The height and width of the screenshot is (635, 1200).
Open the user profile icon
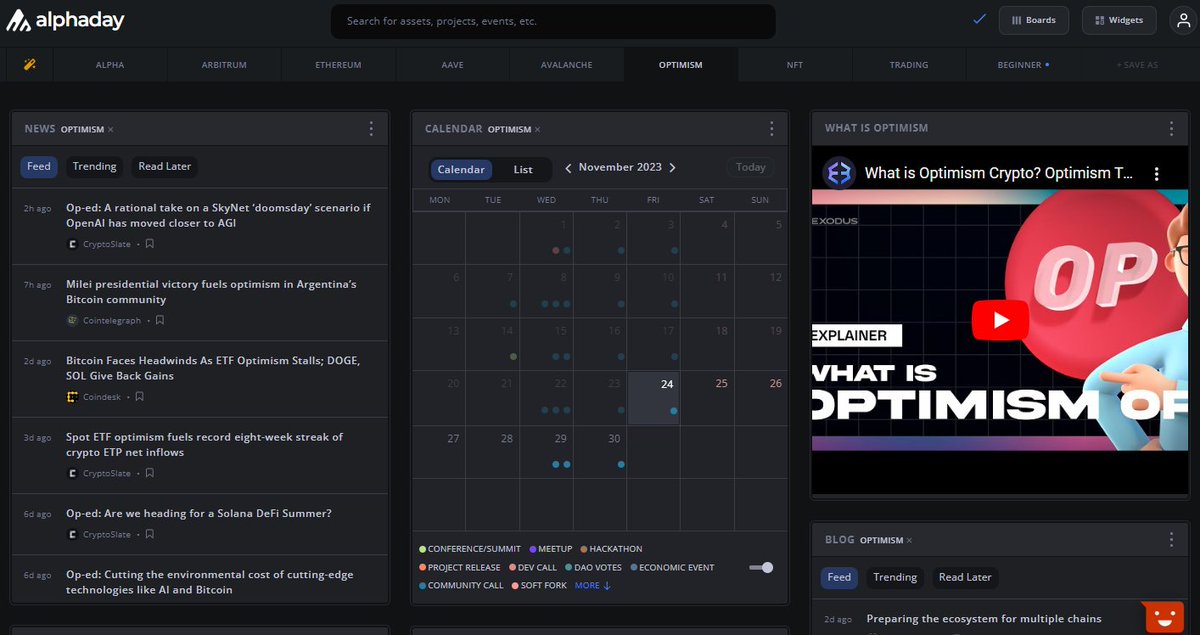[x=1183, y=20]
